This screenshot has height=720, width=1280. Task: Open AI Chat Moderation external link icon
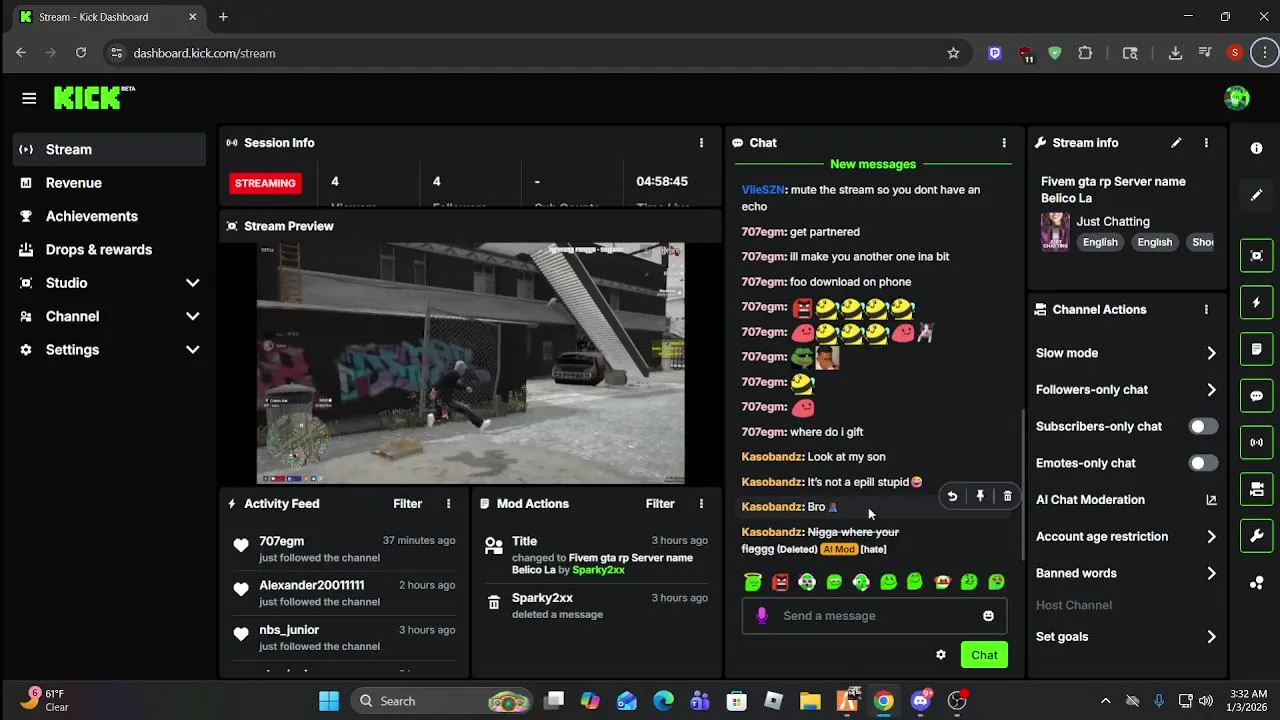(1211, 500)
